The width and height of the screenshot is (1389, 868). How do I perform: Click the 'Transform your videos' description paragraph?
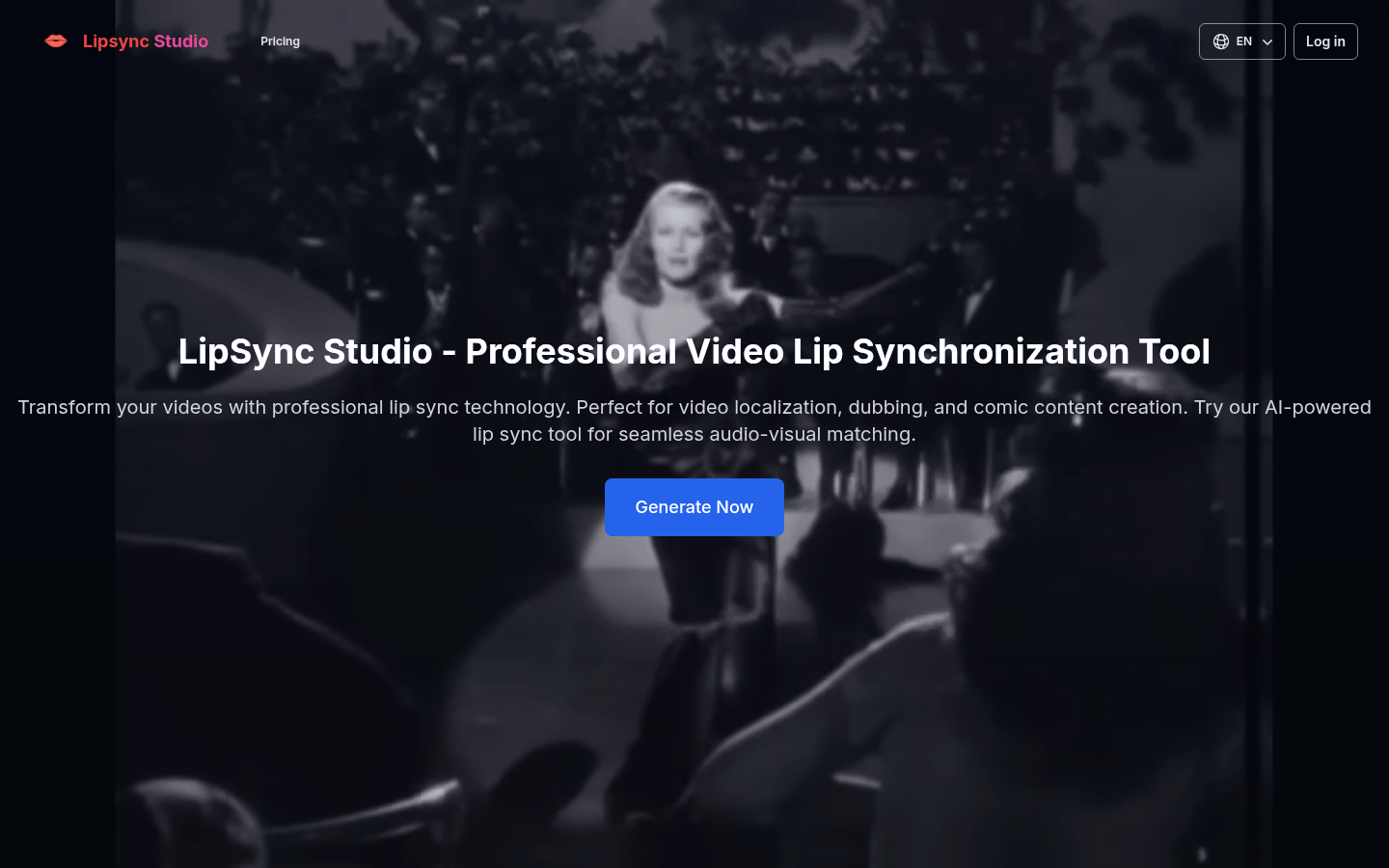tap(694, 420)
